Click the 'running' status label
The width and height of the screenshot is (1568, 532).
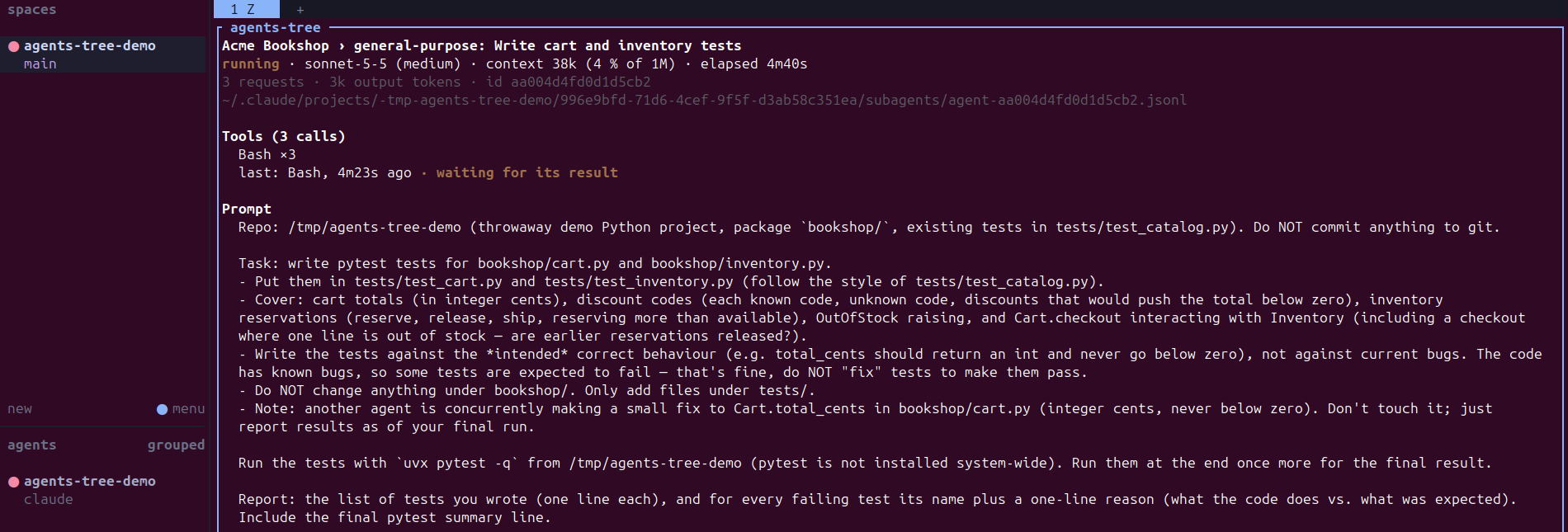[x=250, y=64]
